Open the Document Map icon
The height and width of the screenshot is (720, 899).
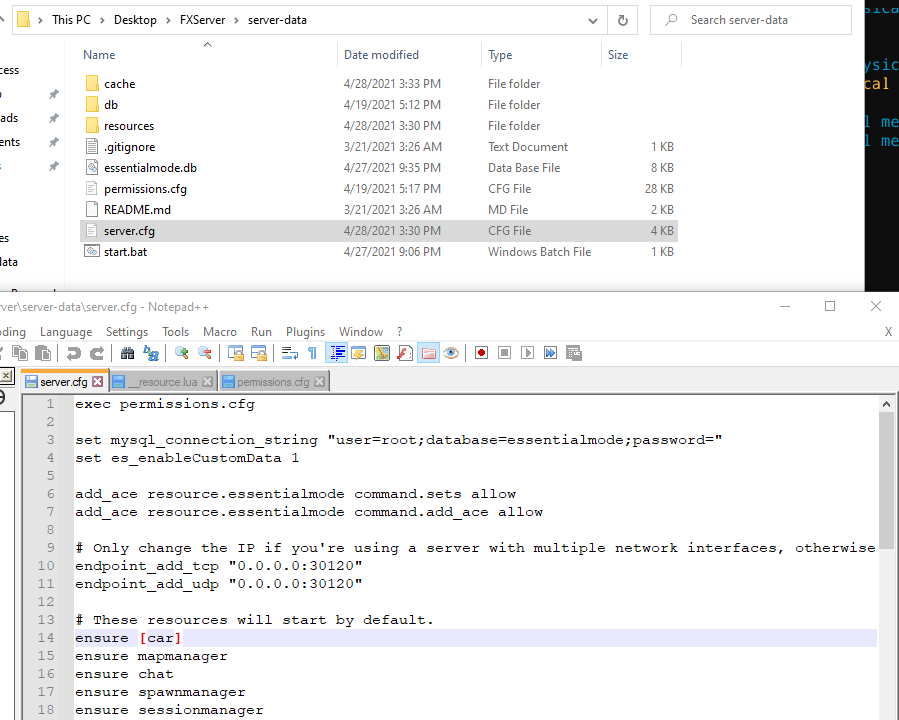tap(382, 353)
